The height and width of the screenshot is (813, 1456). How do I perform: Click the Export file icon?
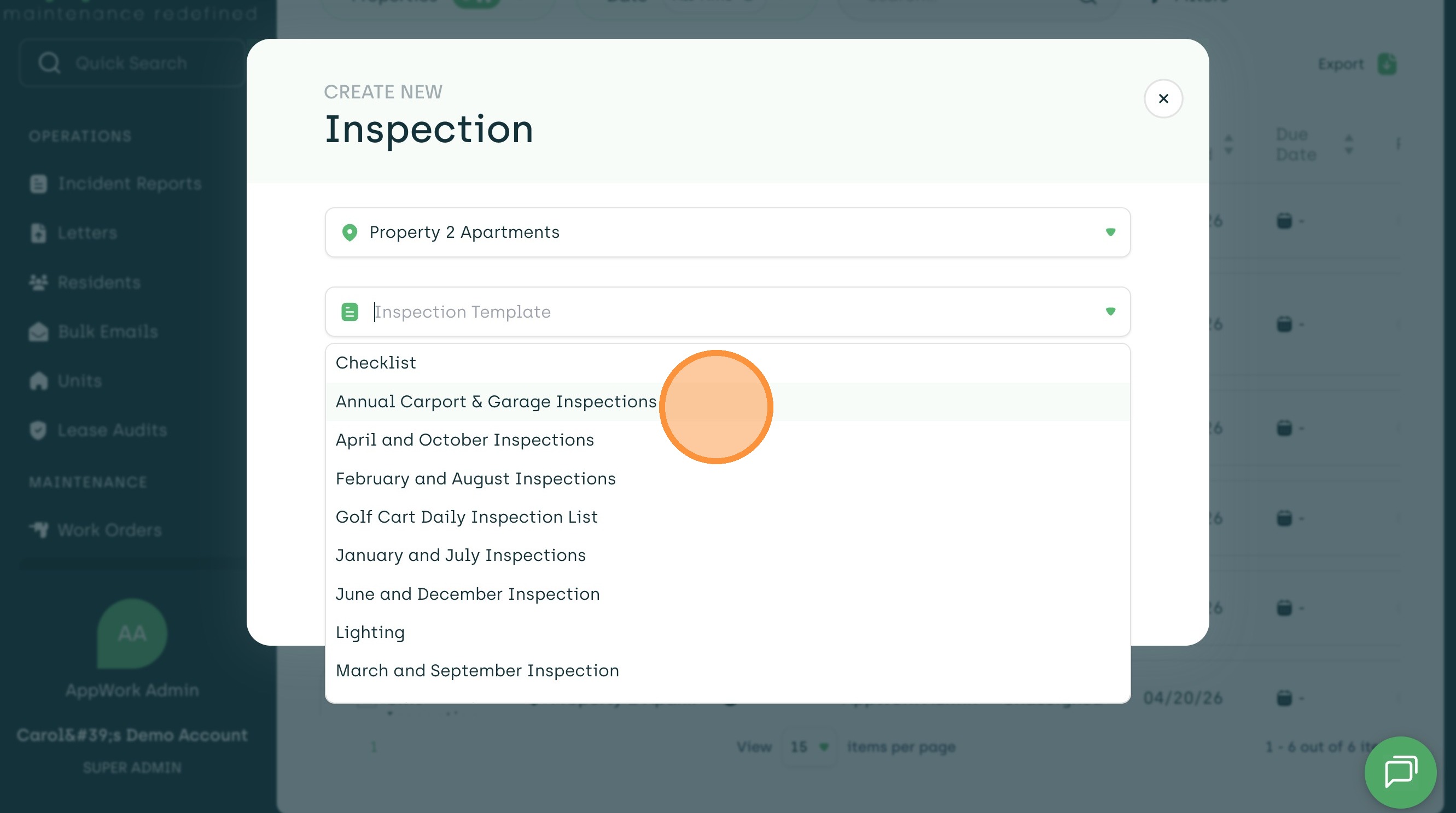(1387, 65)
